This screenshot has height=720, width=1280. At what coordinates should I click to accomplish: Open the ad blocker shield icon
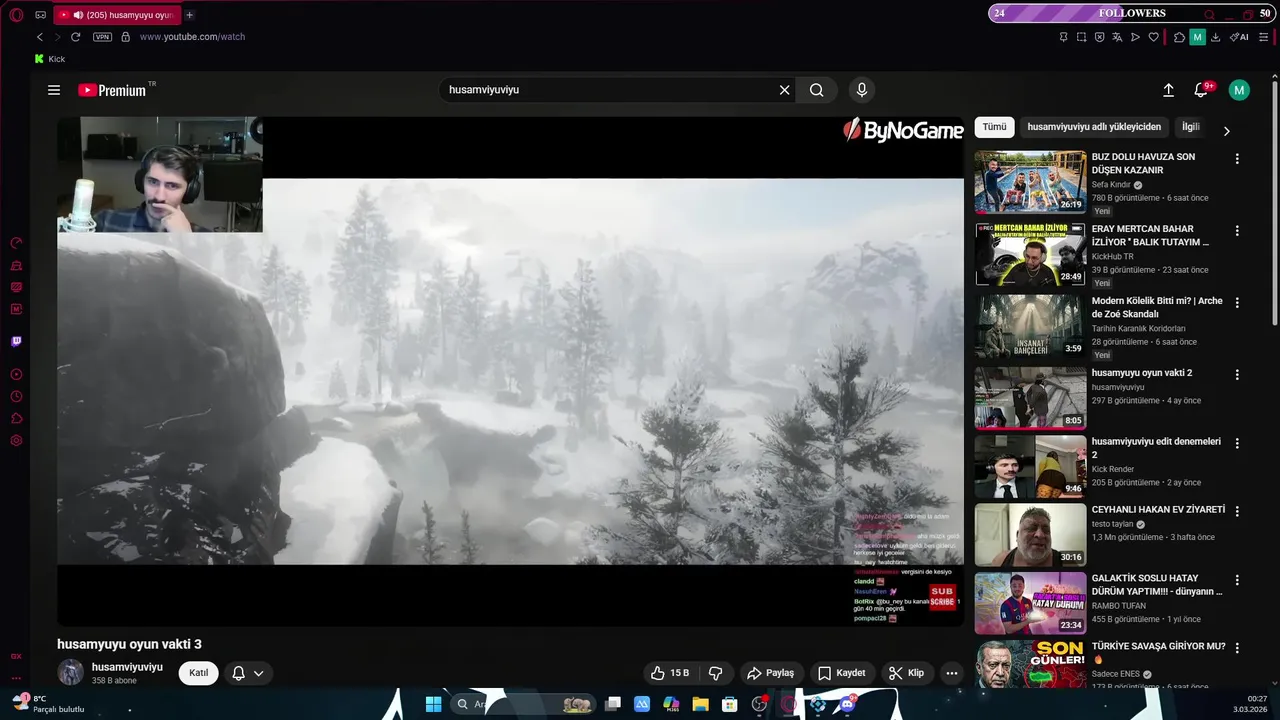tap(1099, 37)
